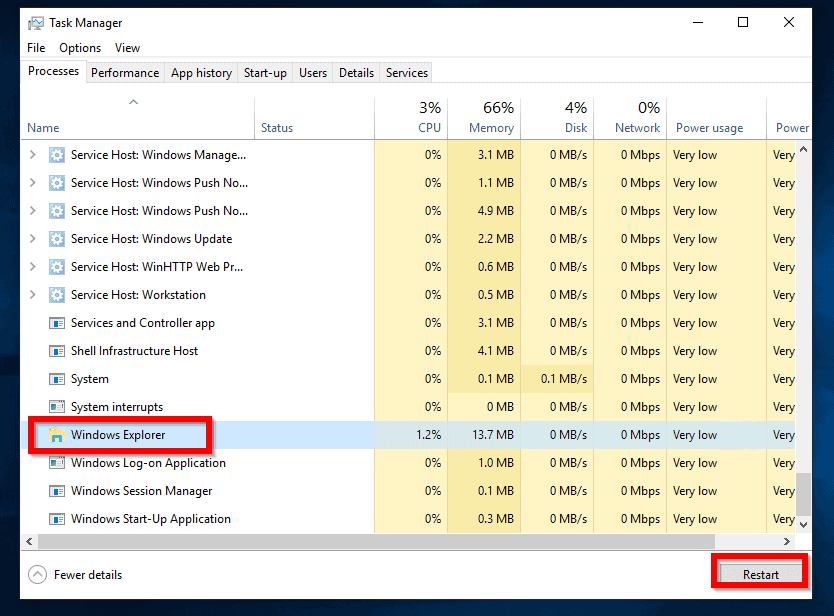Select the Processes tab

53,71
